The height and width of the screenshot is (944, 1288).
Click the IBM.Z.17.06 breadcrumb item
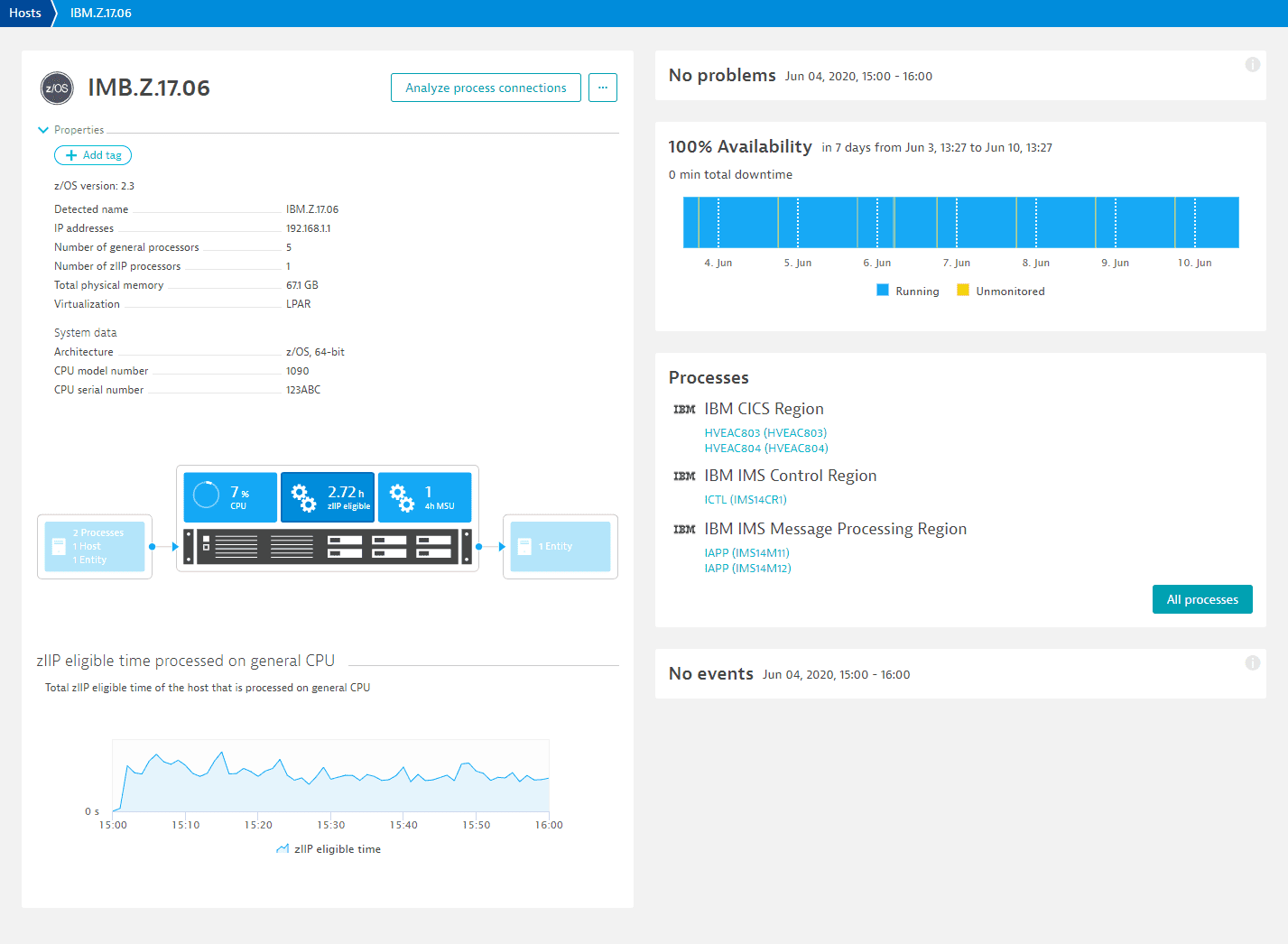pos(101,13)
